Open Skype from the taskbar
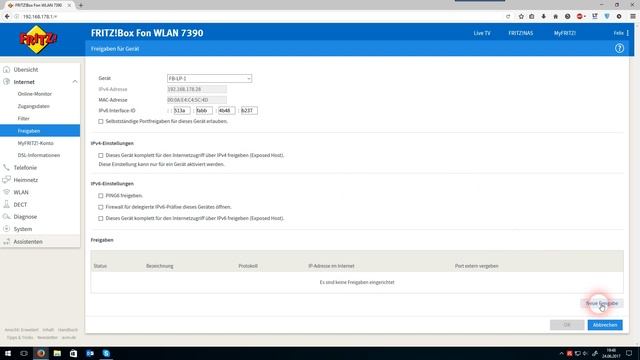 click(x=106, y=353)
